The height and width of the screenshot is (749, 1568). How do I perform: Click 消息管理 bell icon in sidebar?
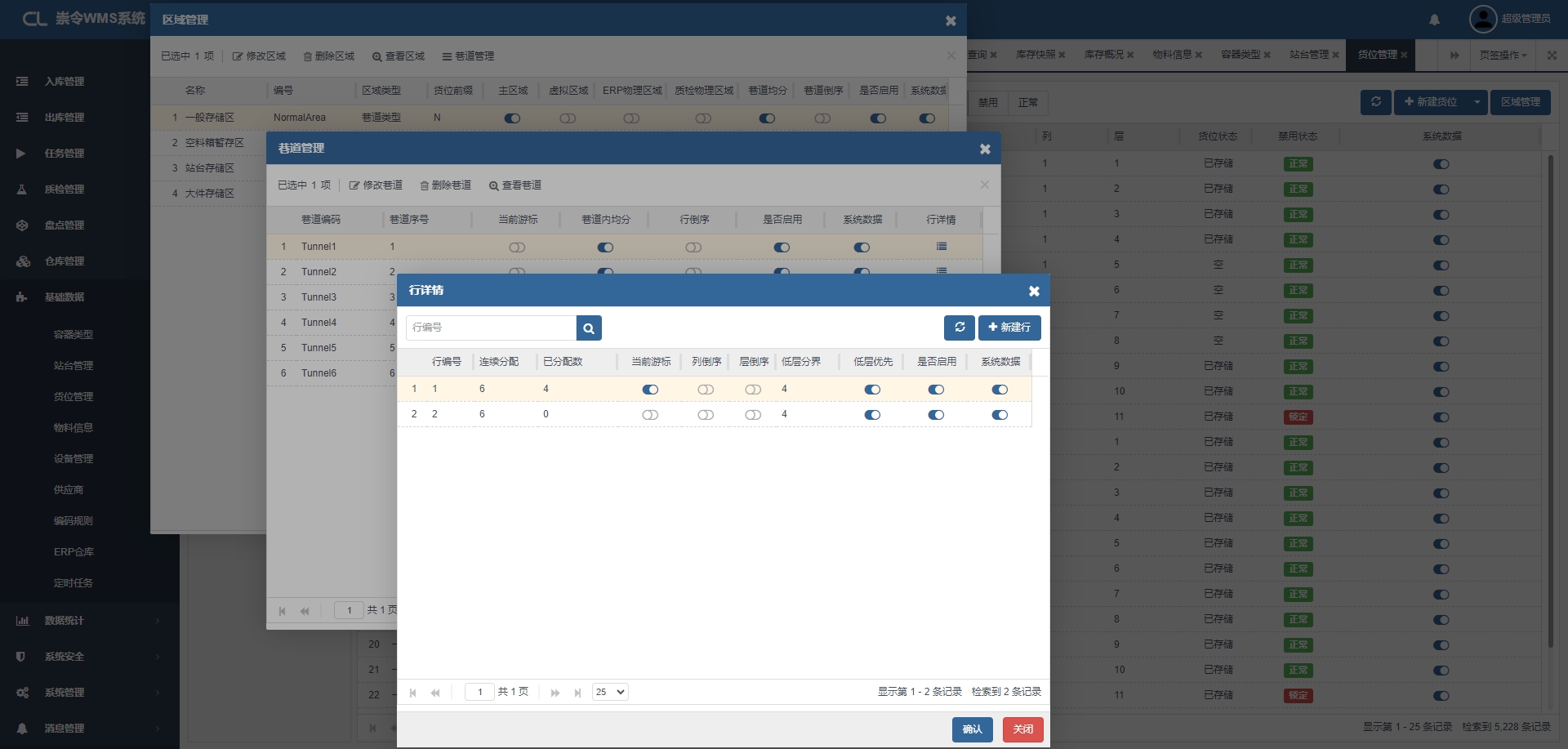[22, 729]
